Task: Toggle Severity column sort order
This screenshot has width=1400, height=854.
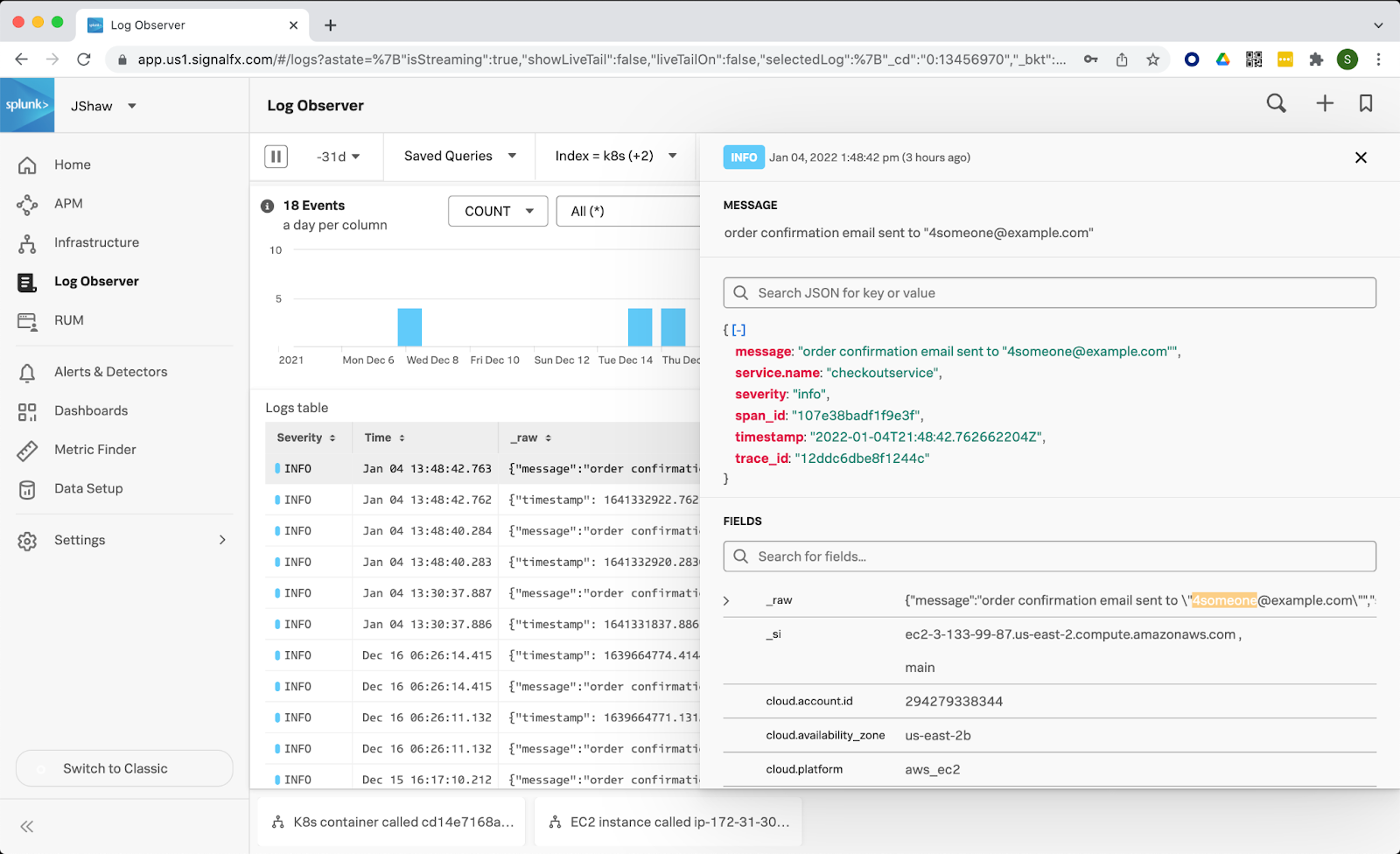Action: [x=332, y=437]
